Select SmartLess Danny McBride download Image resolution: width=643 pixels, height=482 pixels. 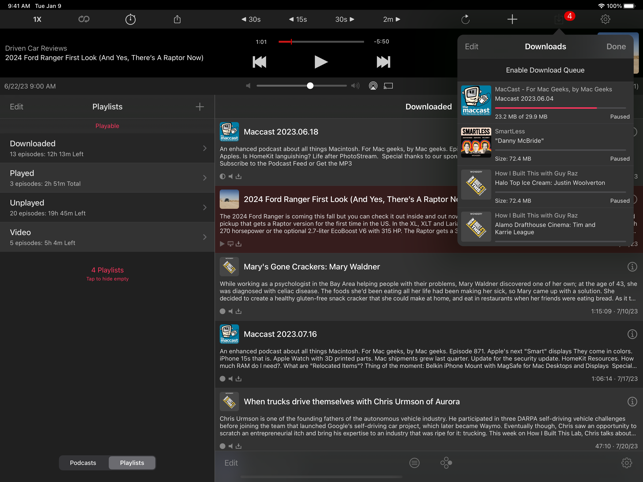545,144
